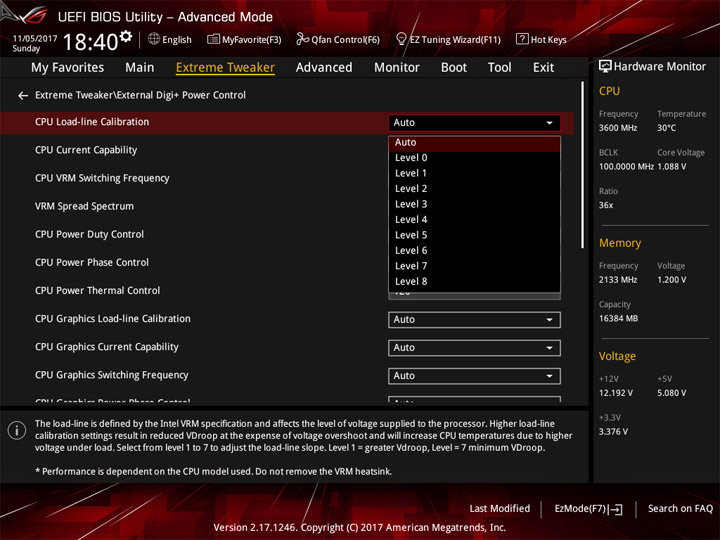
Task: Collapse the CPU Load-line Calibration dropdown
Action: (474, 123)
